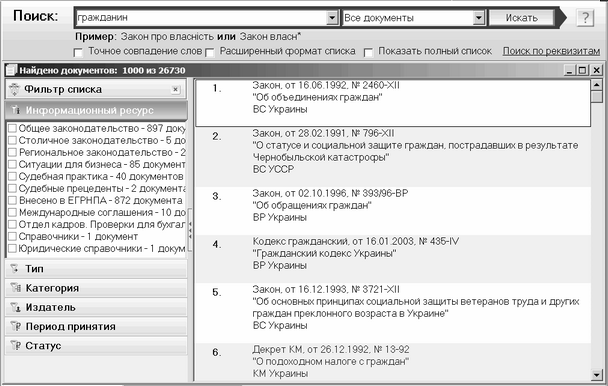Collapse the Информационный ресурс section header
This screenshot has width=608, height=386.
point(96,110)
